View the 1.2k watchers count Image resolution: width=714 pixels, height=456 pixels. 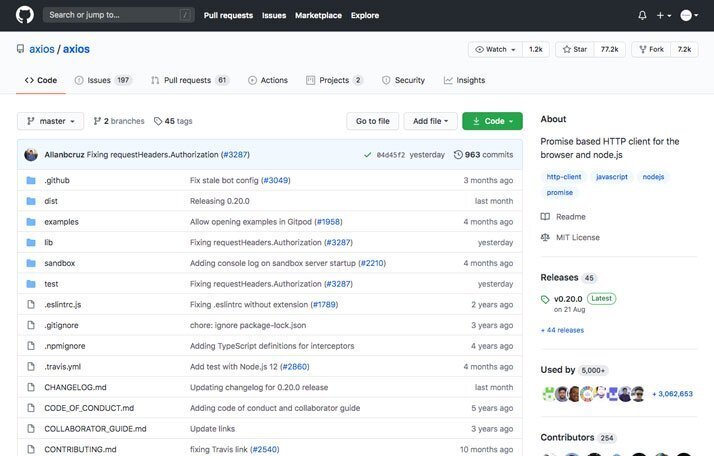click(x=536, y=49)
